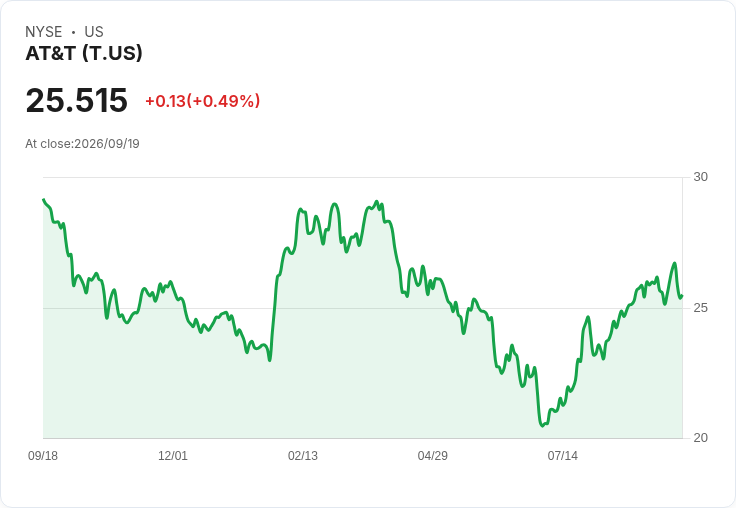Click the 30 value on the price axis
Screen dimensions: 736x508
coord(700,177)
